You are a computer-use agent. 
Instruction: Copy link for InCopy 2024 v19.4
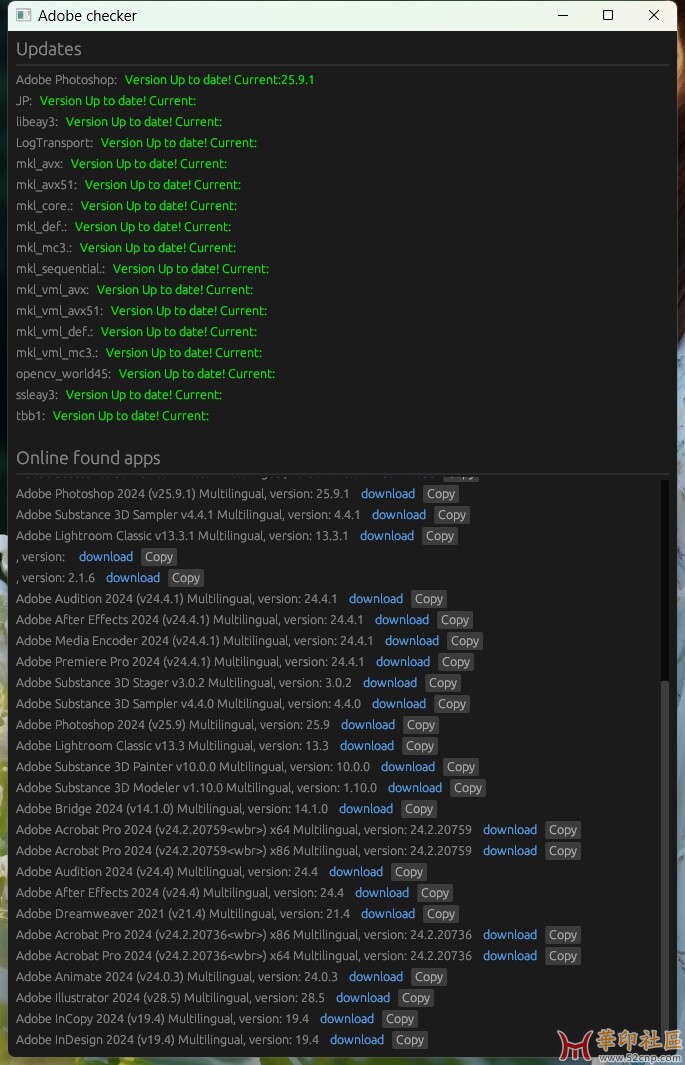400,1020
